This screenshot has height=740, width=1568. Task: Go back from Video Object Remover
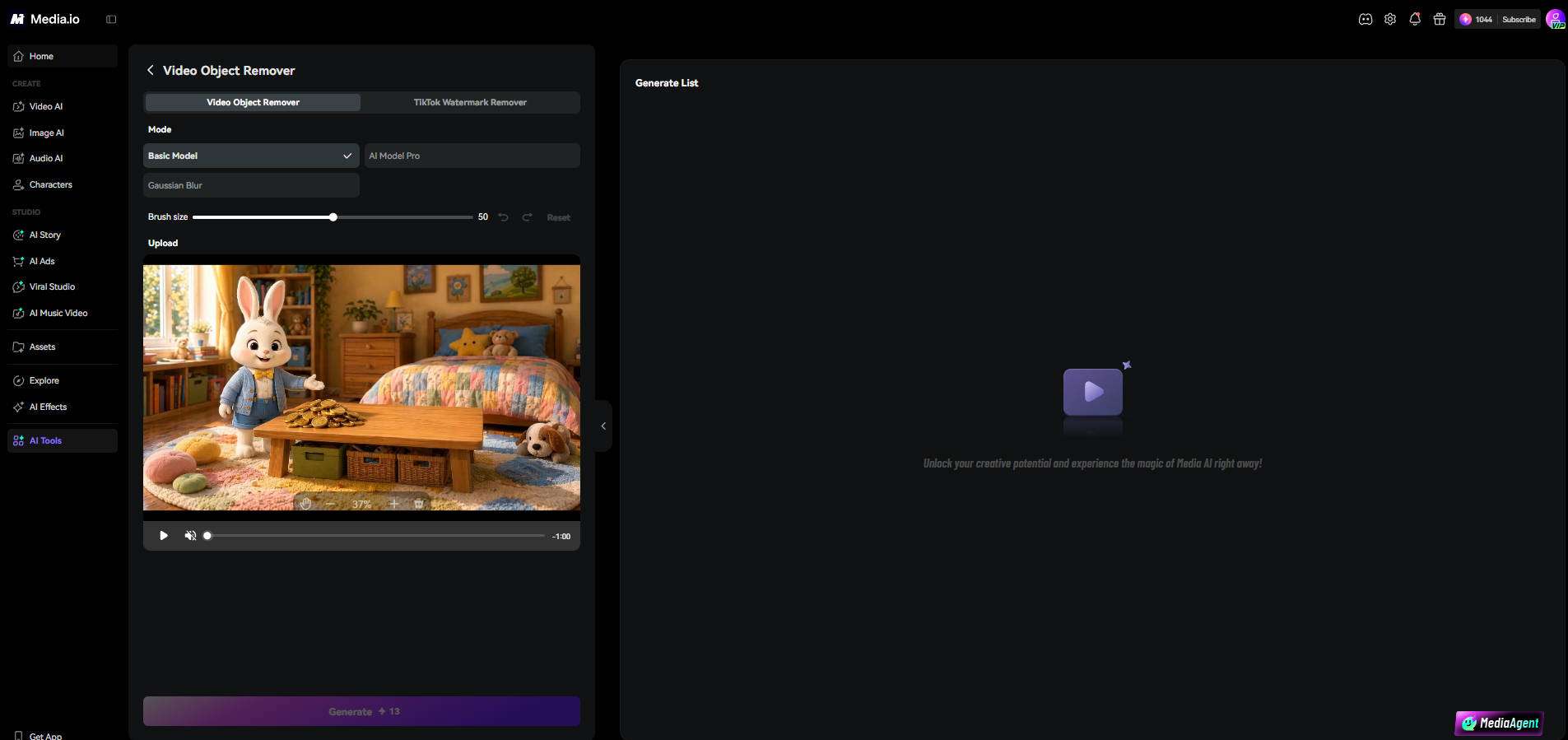[151, 70]
